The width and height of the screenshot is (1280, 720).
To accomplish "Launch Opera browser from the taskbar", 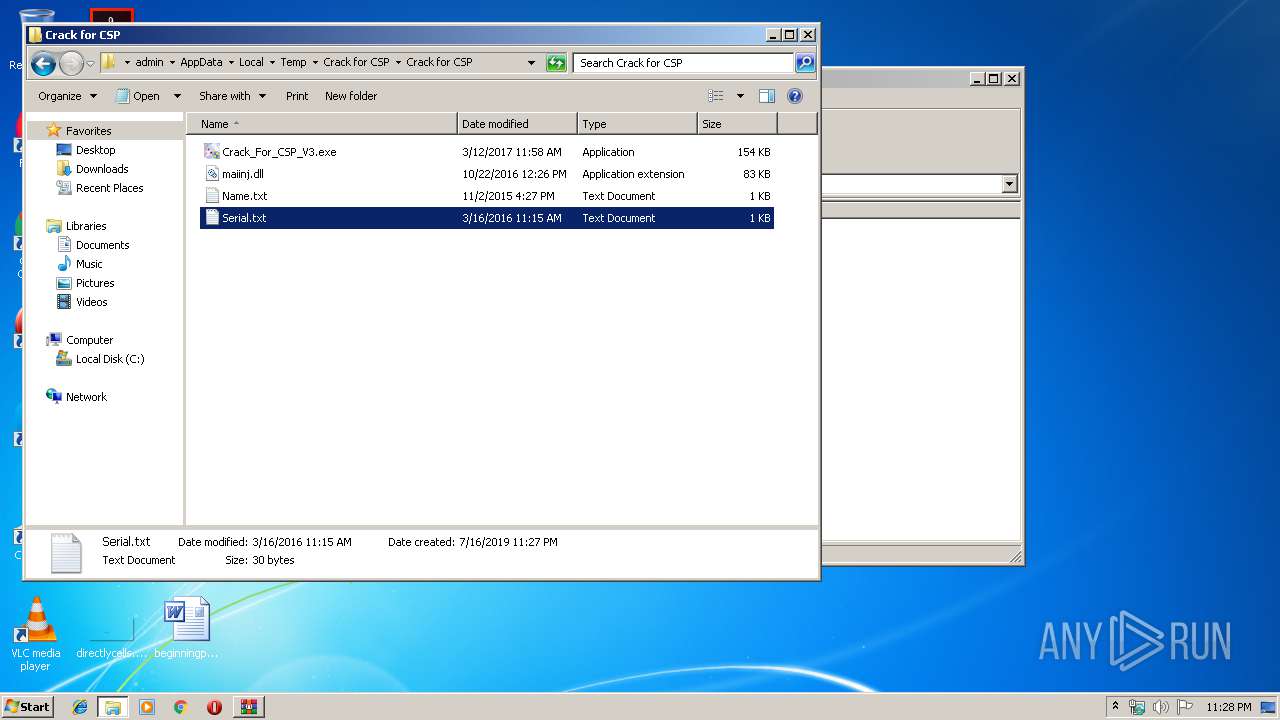I will [214, 706].
